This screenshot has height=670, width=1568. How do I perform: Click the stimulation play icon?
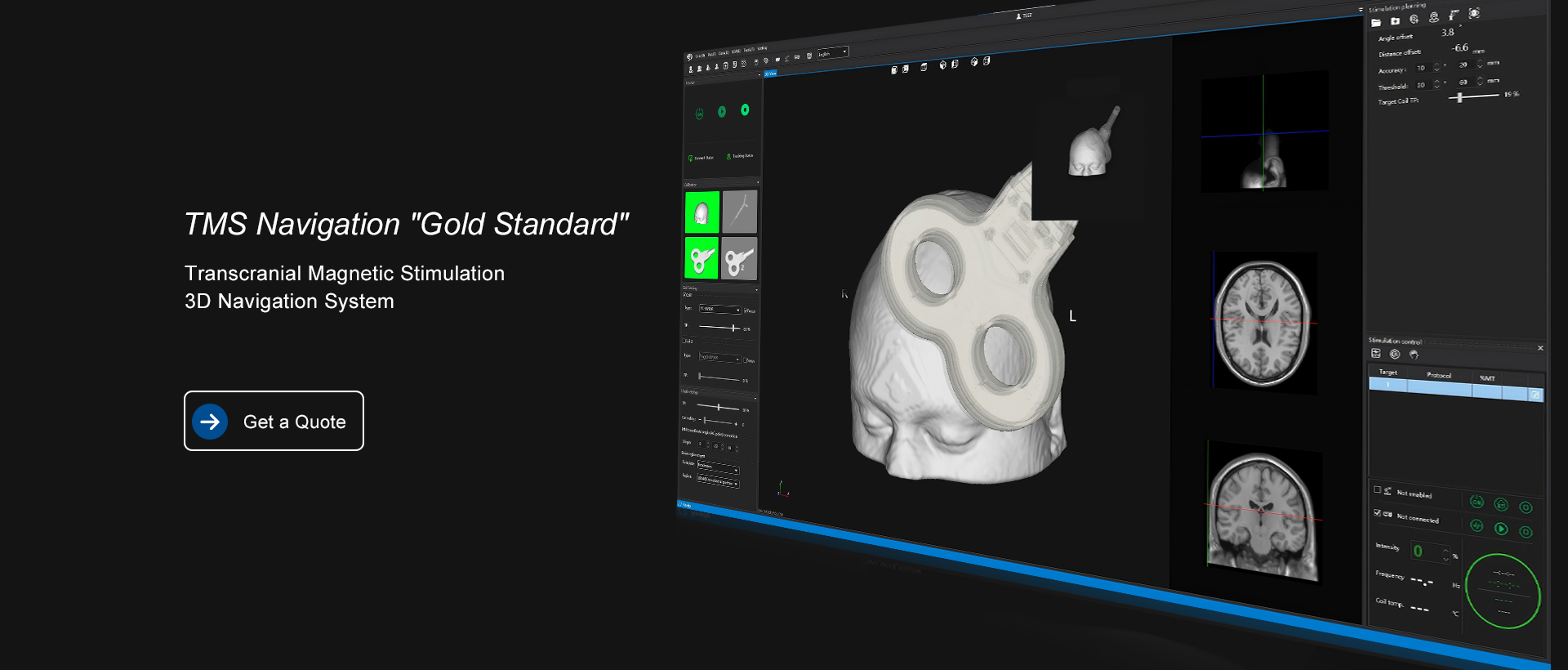point(1501,529)
